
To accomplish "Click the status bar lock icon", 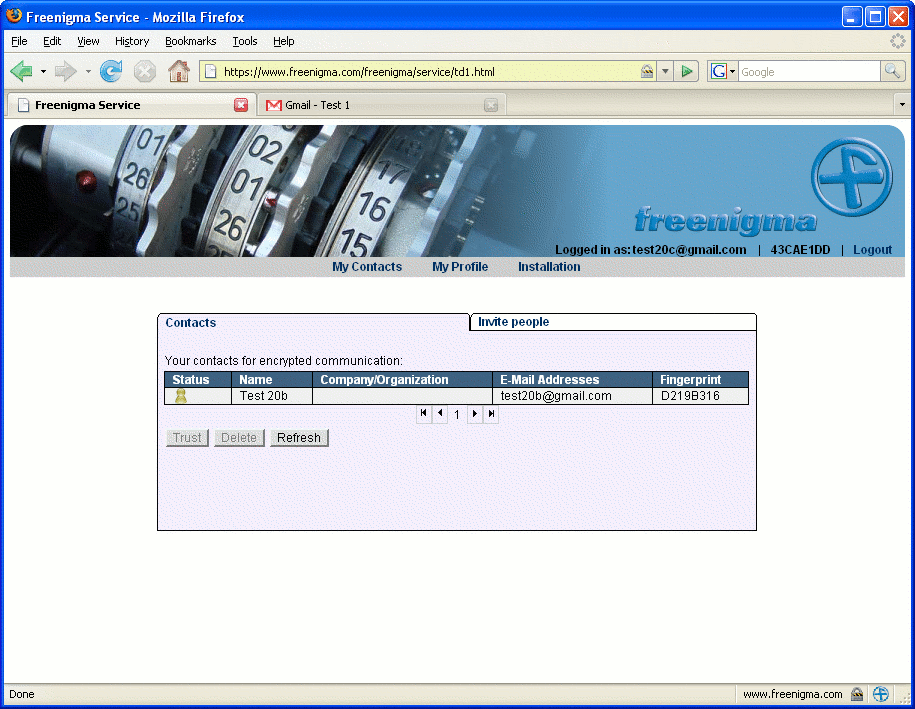I will 857,694.
